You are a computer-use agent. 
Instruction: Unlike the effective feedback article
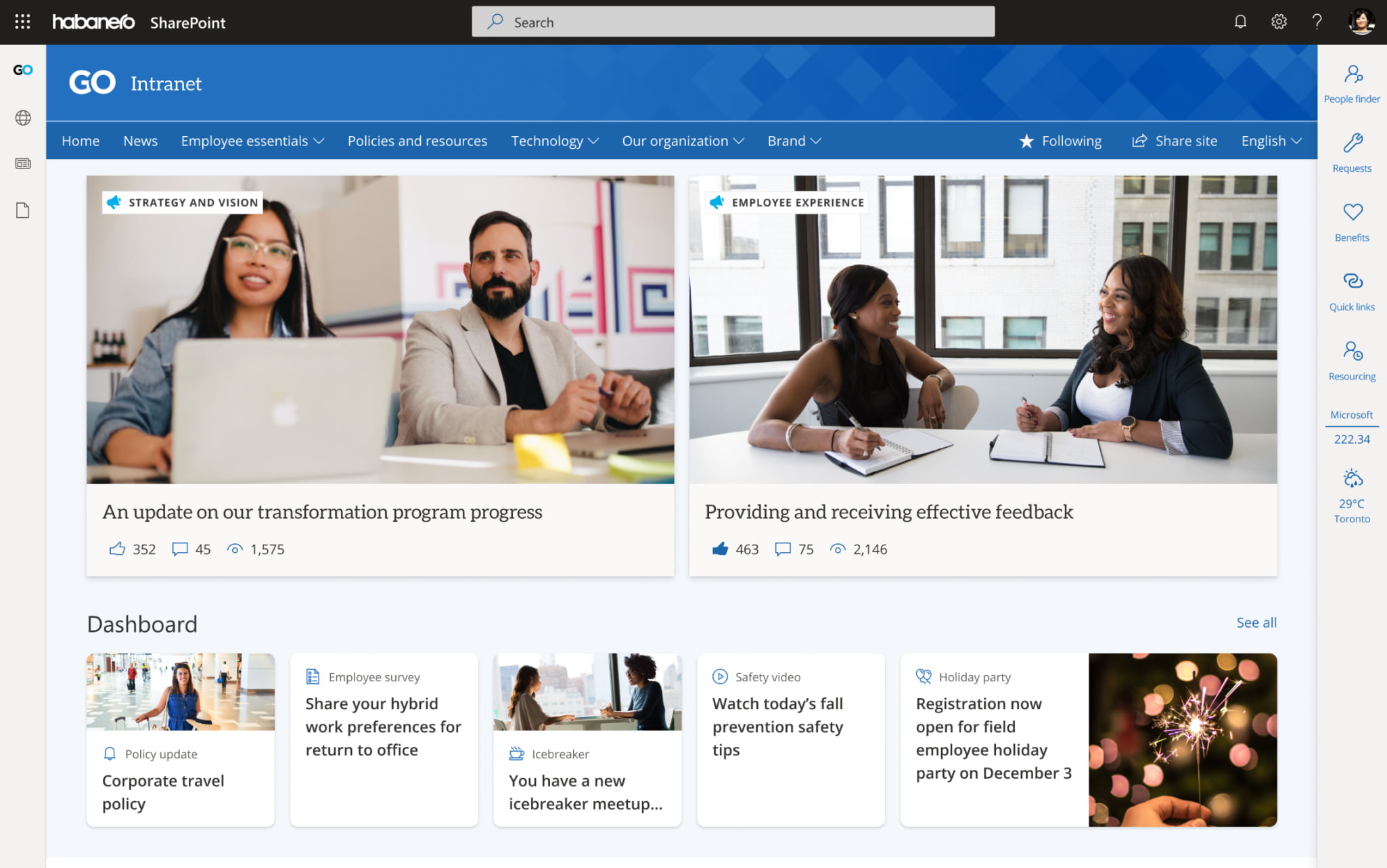720,549
